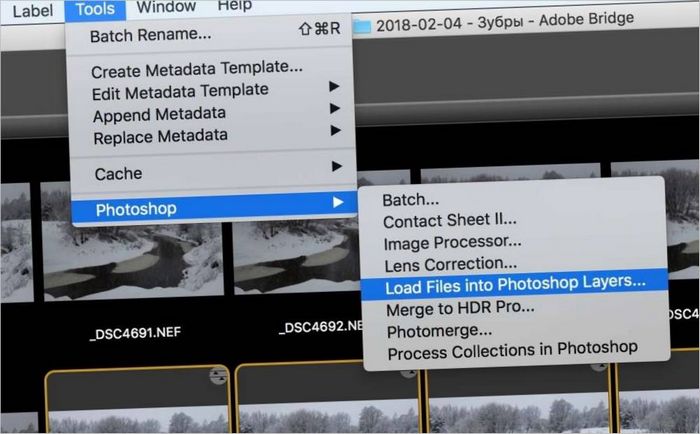Click the stack badge on first selected thumbnail
700x434 pixels.
(217, 376)
